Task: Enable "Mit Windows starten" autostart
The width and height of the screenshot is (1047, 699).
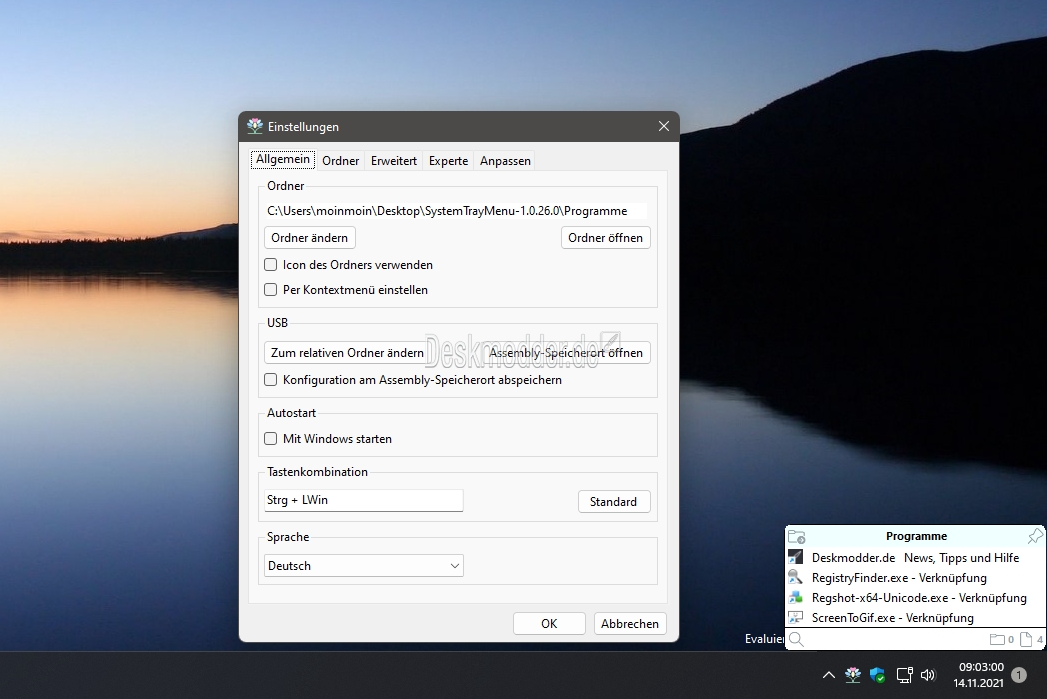Action: [270, 439]
